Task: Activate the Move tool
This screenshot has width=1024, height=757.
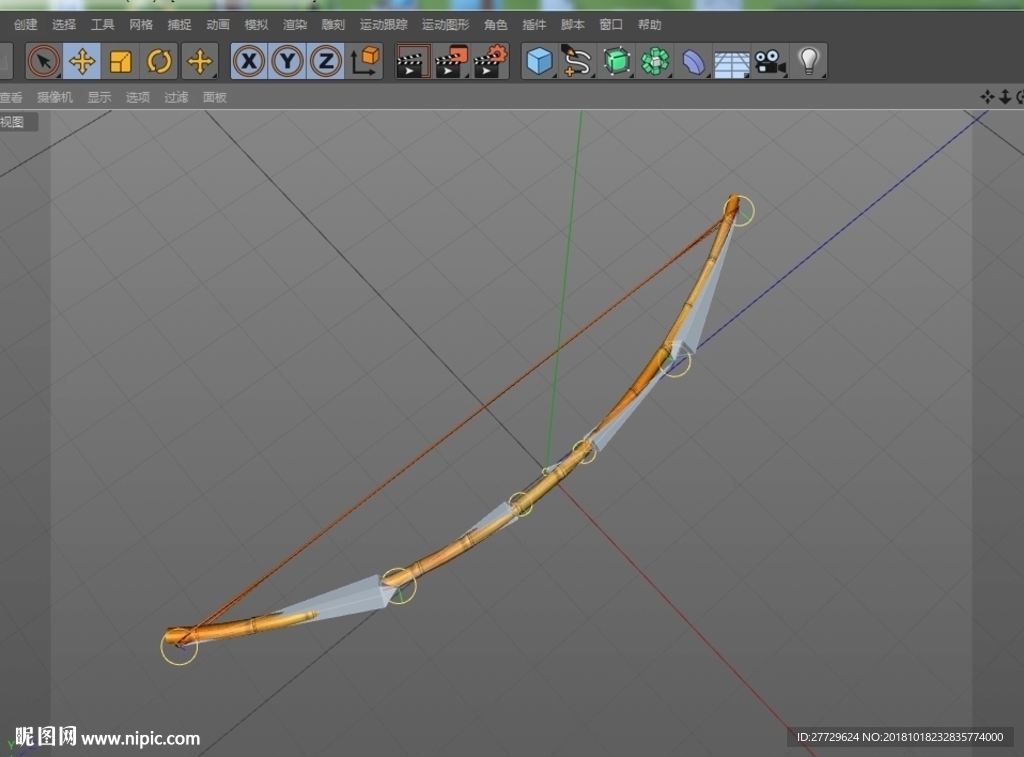Action: coord(82,61)
